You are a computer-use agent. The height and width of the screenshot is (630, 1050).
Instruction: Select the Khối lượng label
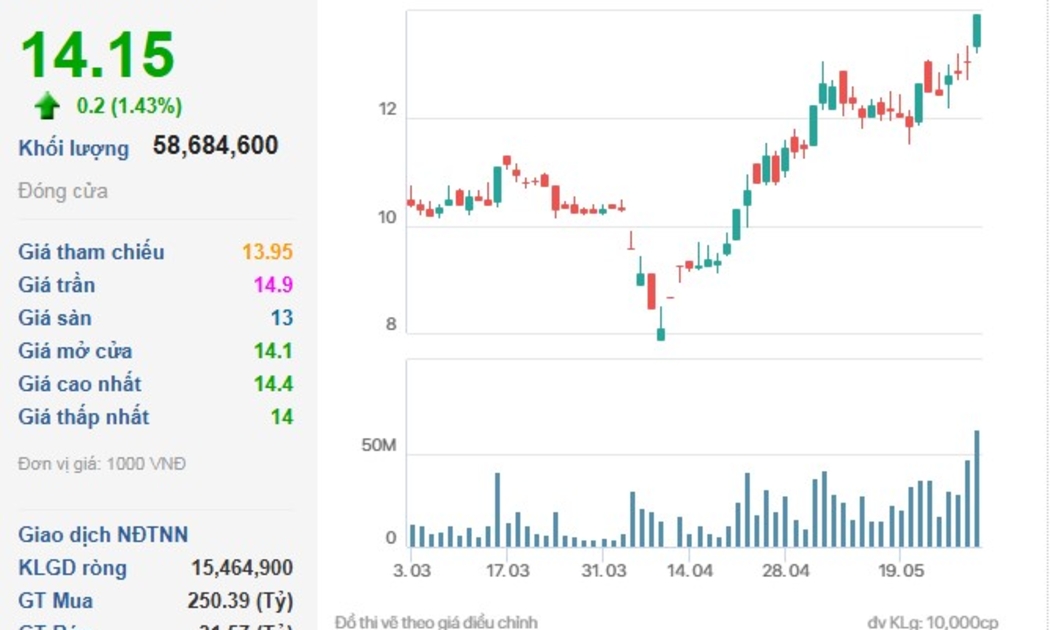tap(74, 148)
